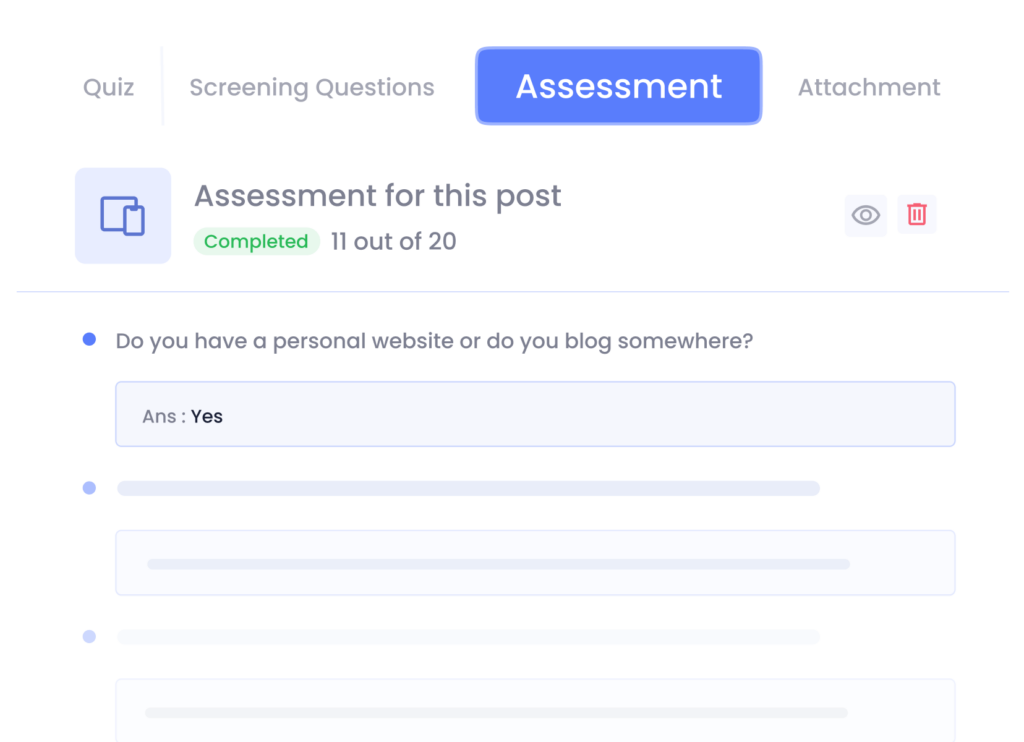Click the third question's placeholder text bar
Viewport: 1024px width, 742px height.
468,637
